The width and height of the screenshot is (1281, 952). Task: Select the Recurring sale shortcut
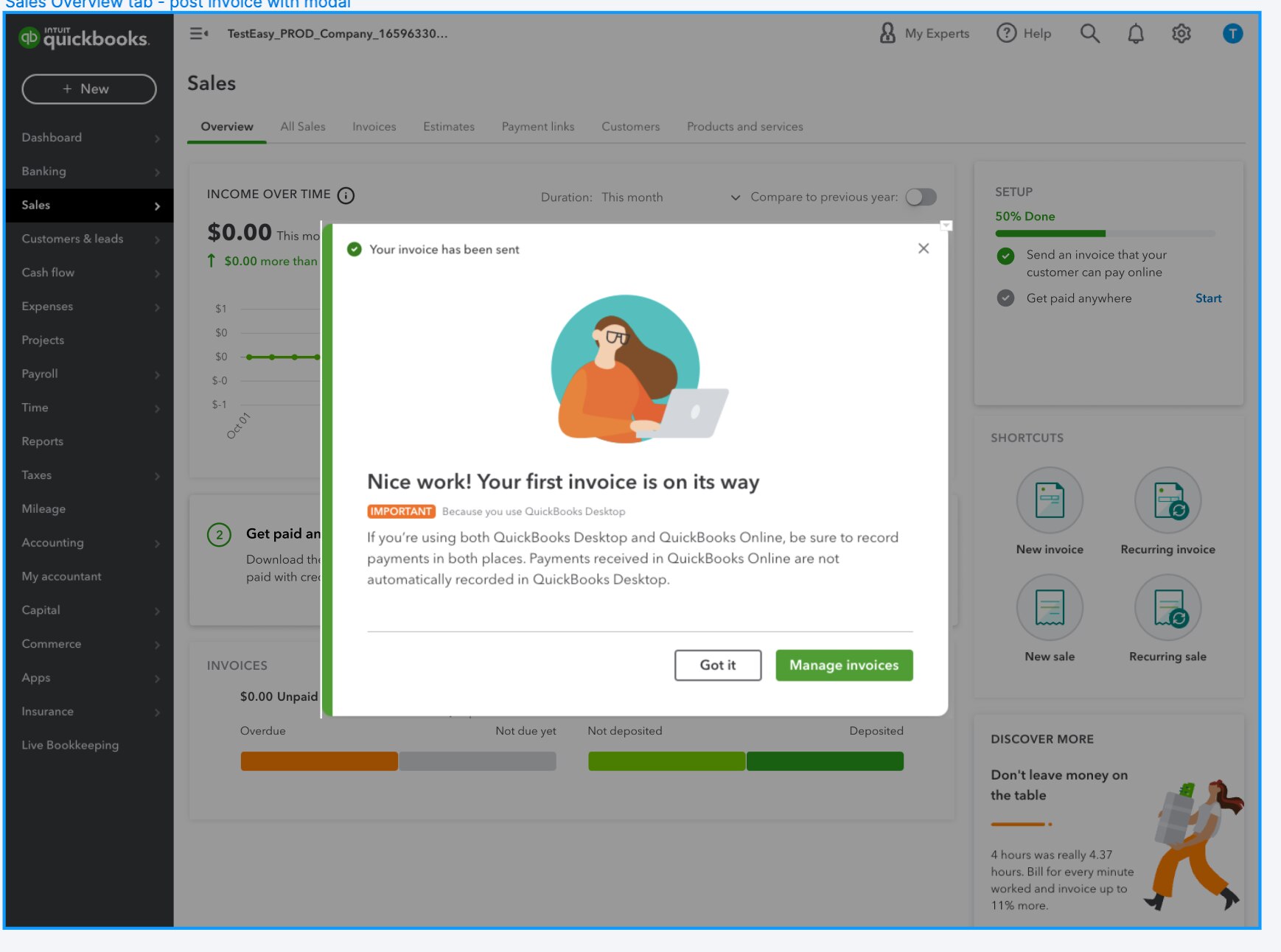pos(1167,607)
